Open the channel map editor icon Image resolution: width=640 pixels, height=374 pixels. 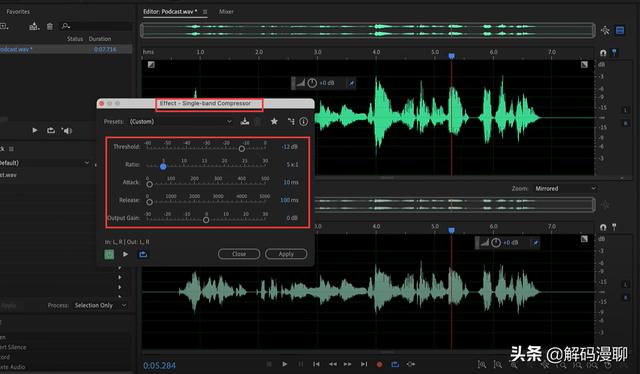pyautogui.click(x=291, y=121)
